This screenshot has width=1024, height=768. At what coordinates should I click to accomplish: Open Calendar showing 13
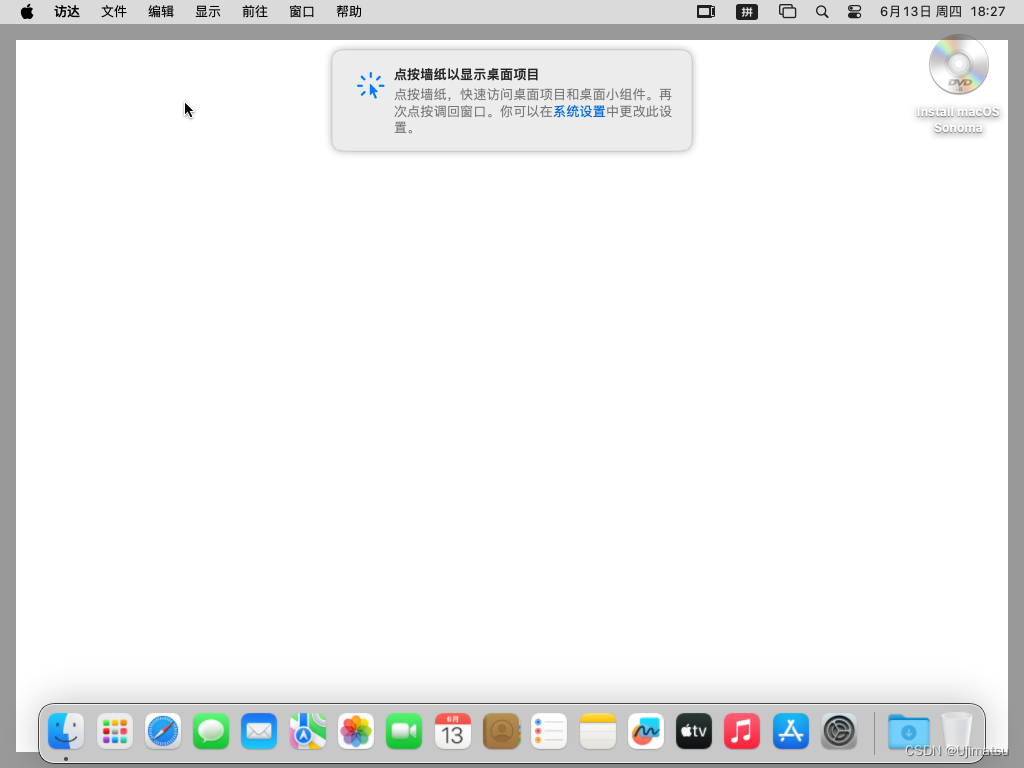click(453, 731)
